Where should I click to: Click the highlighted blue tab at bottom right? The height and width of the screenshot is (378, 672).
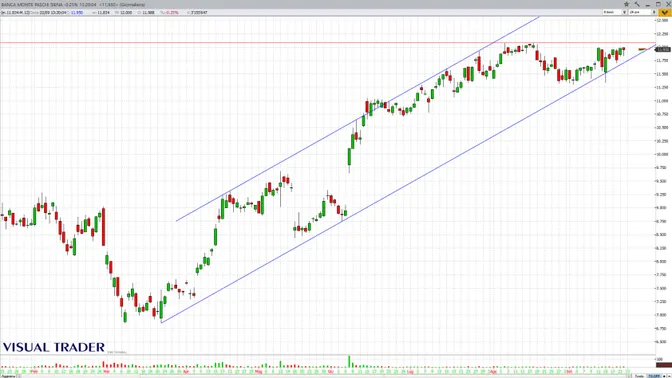coord(654,376)
